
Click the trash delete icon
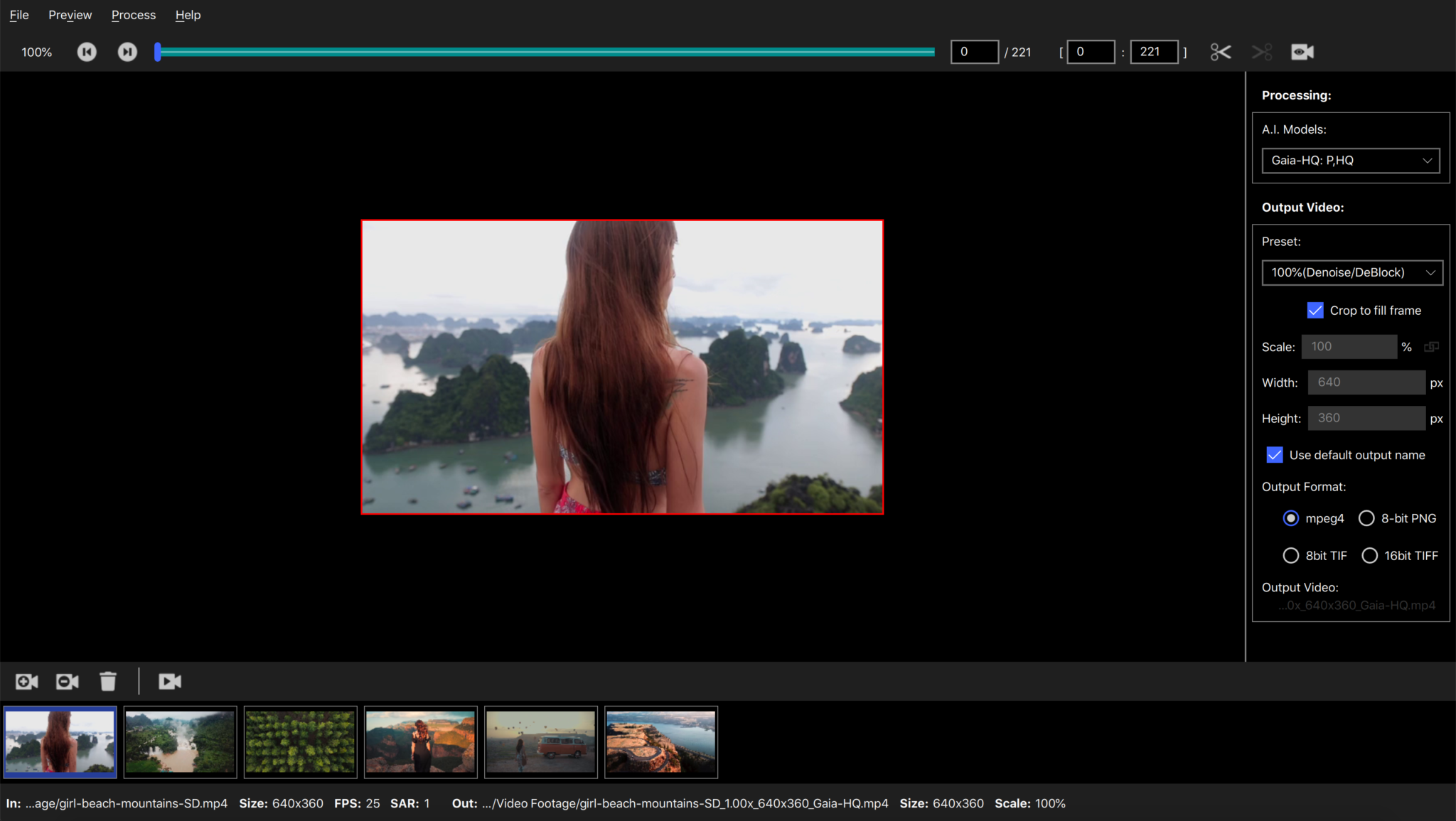click(108, 682)
